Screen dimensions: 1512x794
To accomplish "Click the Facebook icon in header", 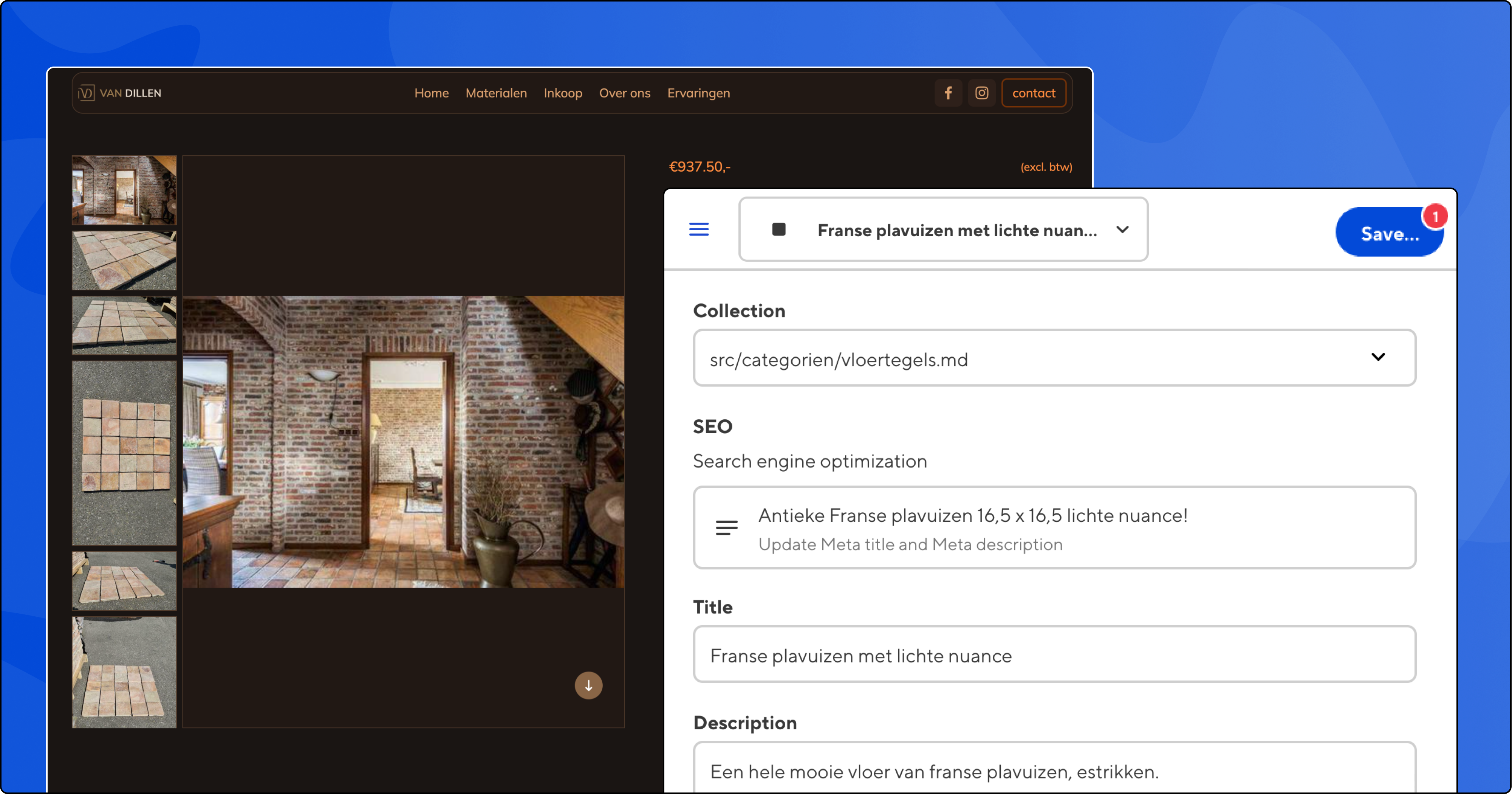I will [x=948, y=93].
